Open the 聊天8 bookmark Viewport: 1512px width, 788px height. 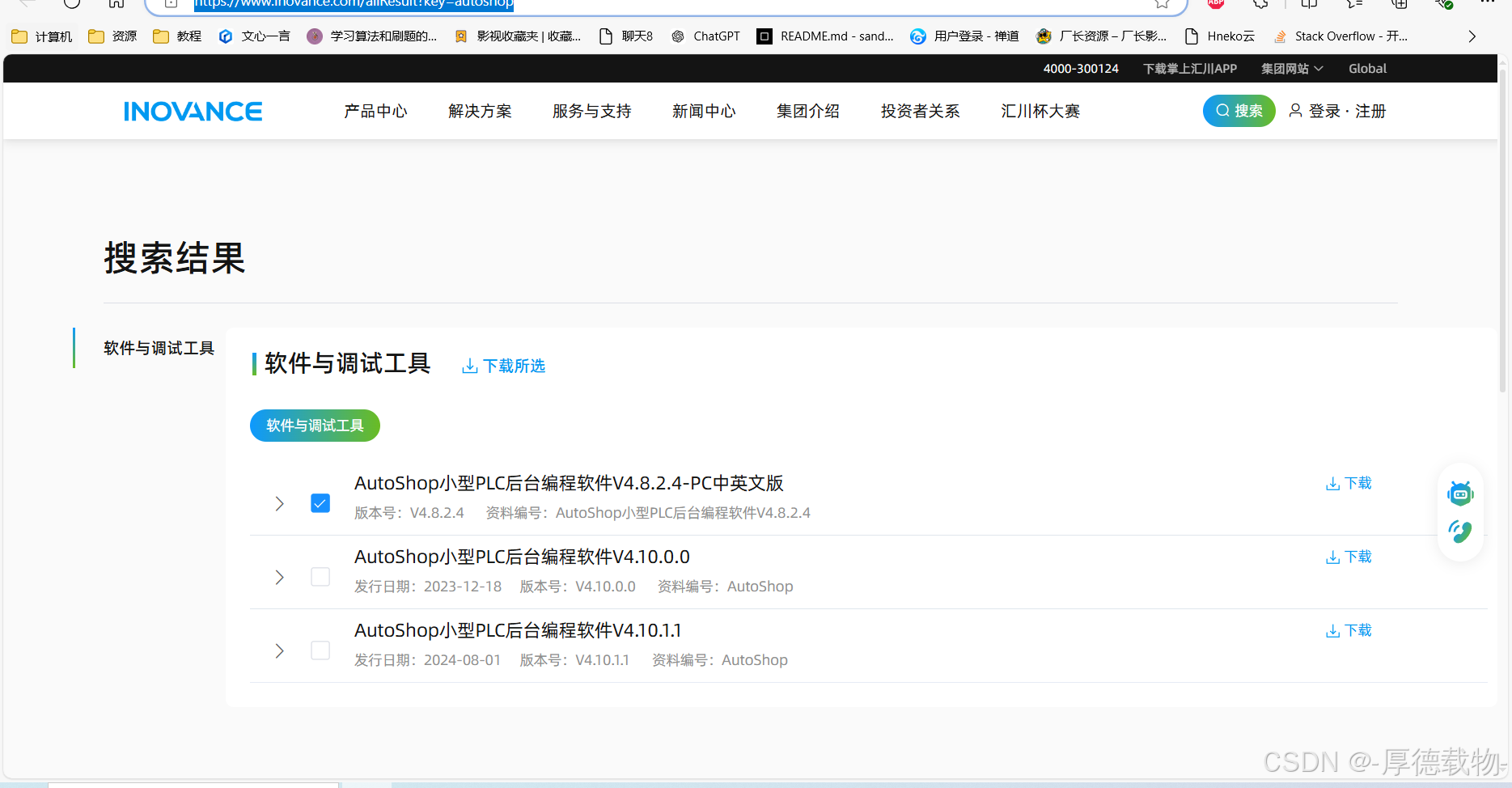coord(626,36)
